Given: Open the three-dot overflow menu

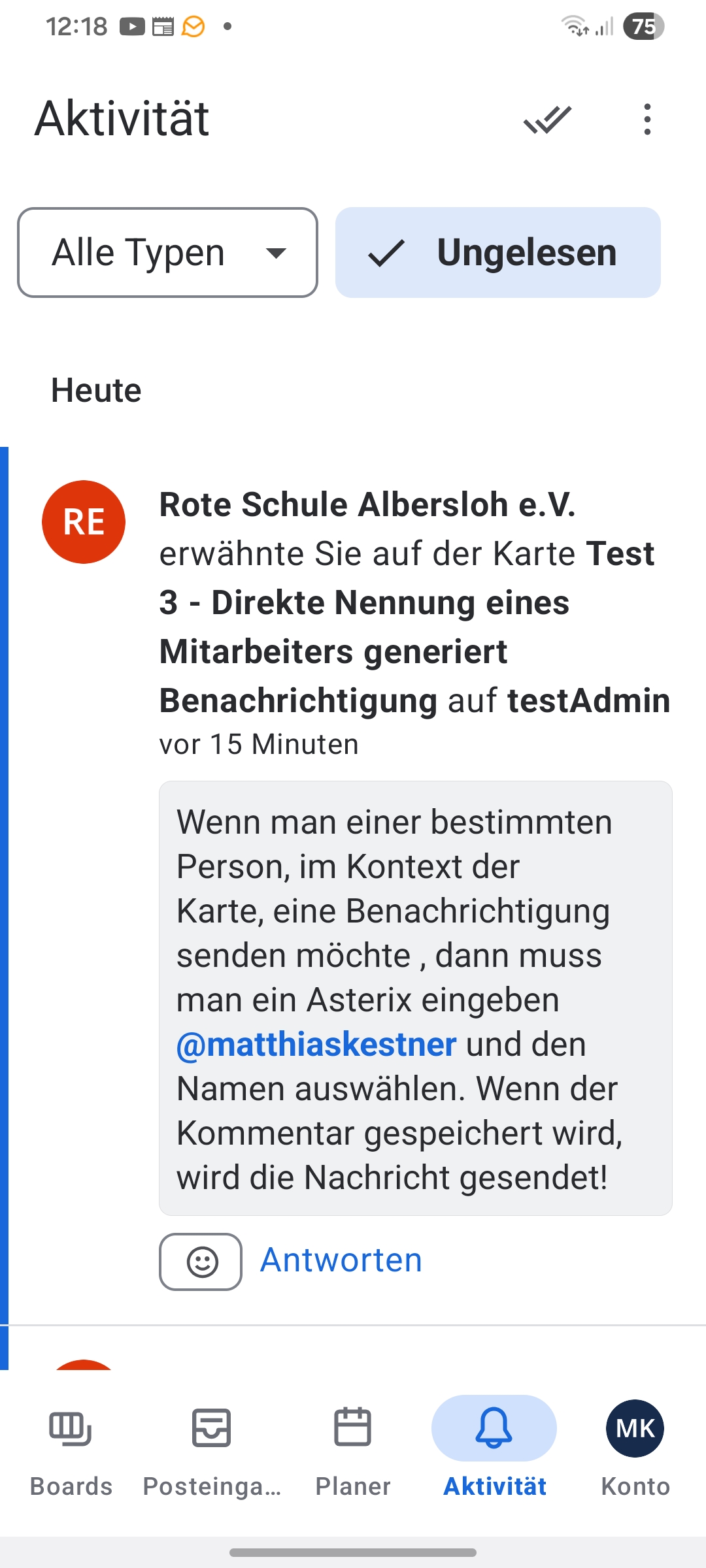Looking at the screenshot, I should pyautogui.click(x=647, y=120).
